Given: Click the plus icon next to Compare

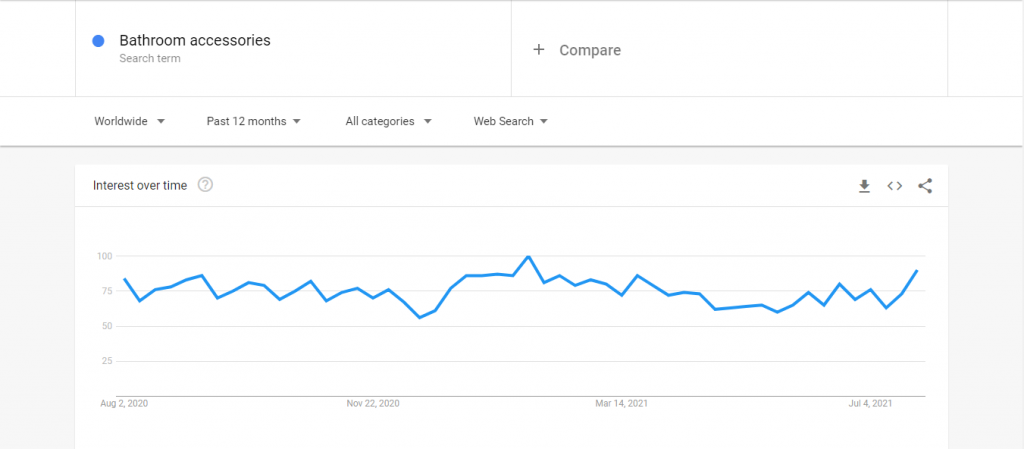Looking at the screenshot, I should (539, 50).
